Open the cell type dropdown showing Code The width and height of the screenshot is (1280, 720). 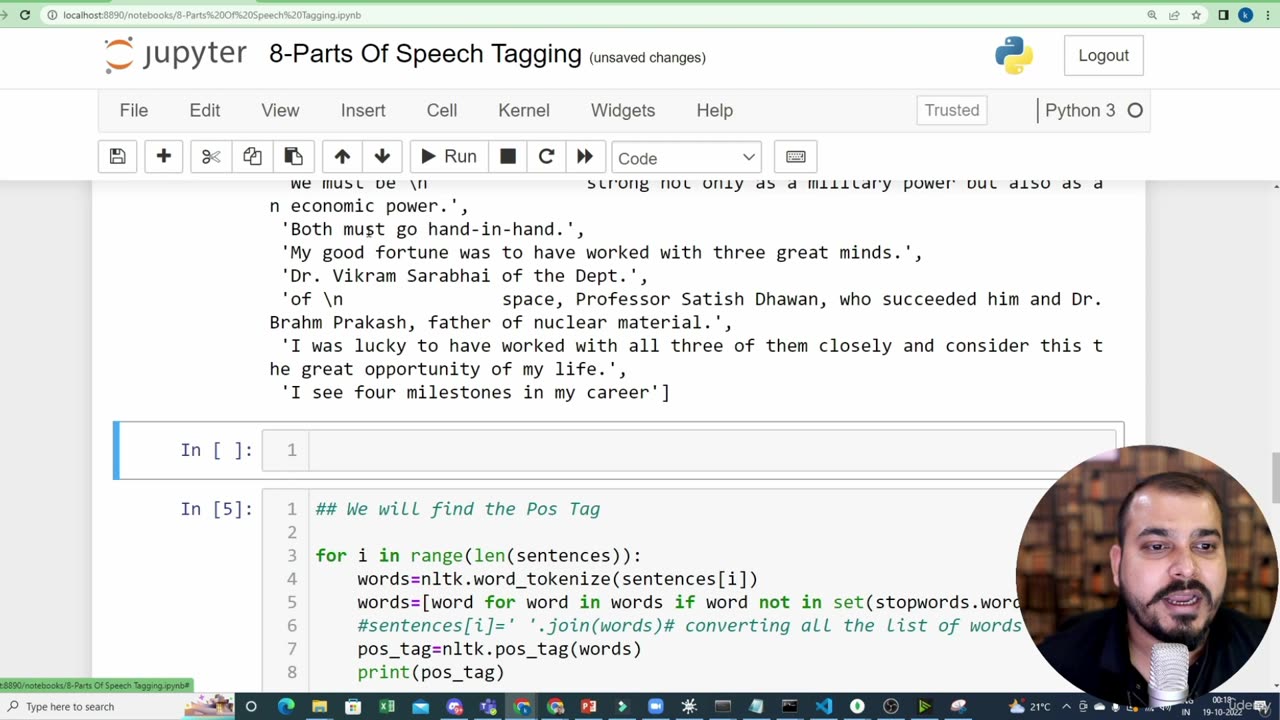(x=686, y=158)
